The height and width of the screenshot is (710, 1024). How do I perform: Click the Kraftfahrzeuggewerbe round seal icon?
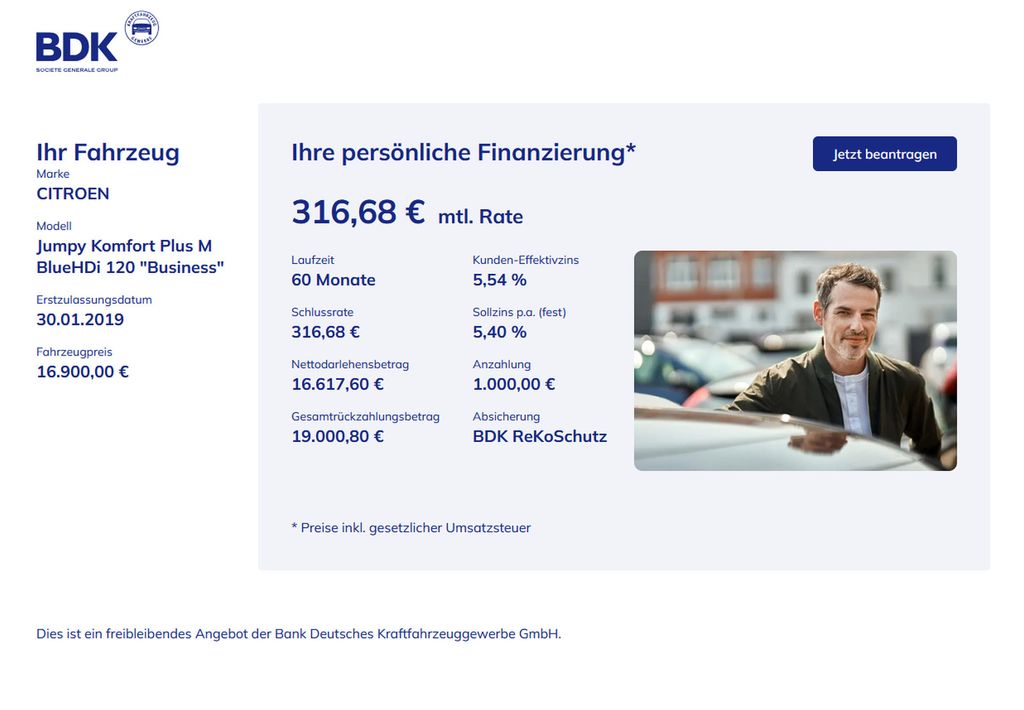point(142,28)
